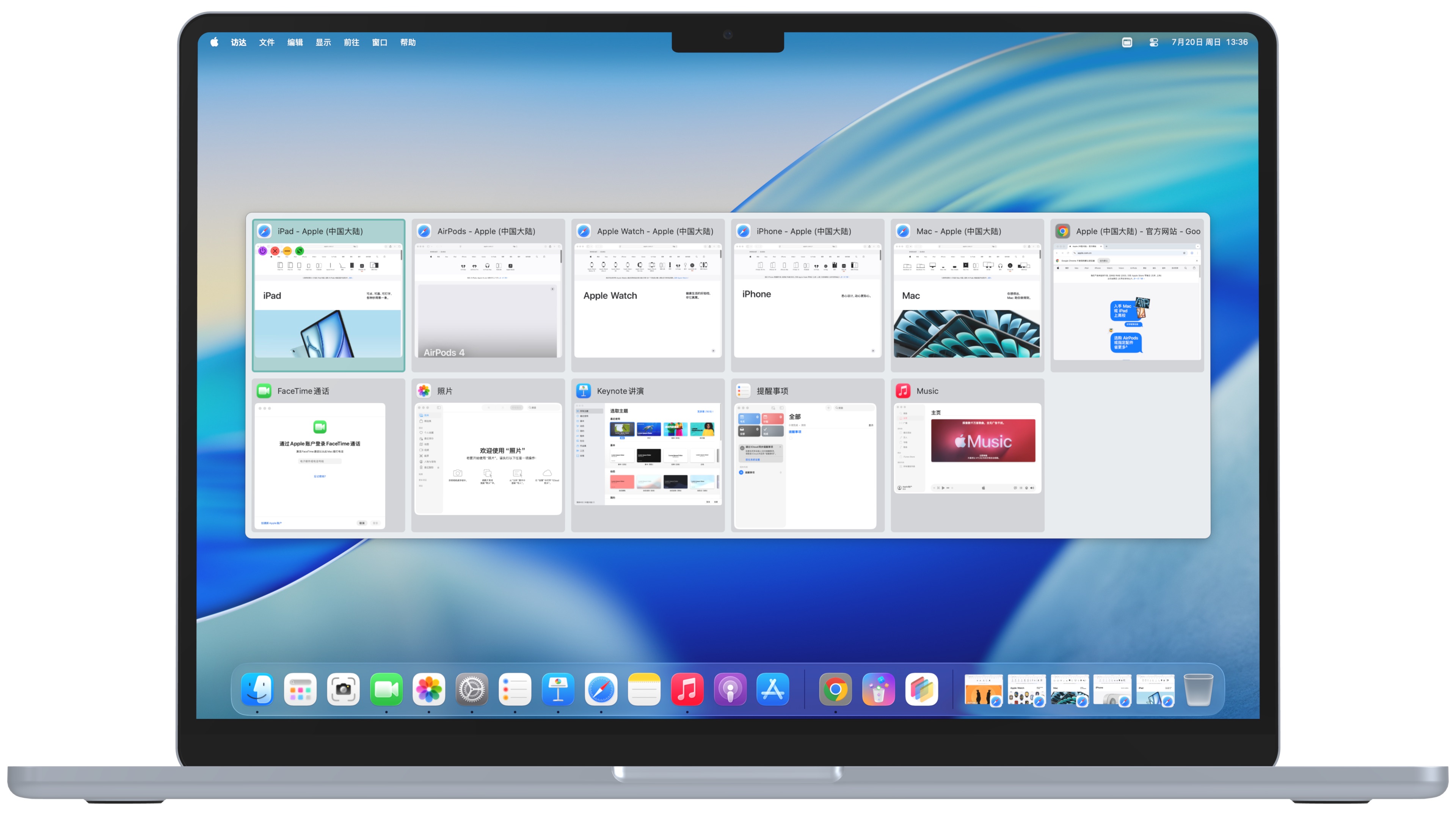Open System Settings gear in the Dock
This screenshot has height=819, width=1456.
pos(472,690)
